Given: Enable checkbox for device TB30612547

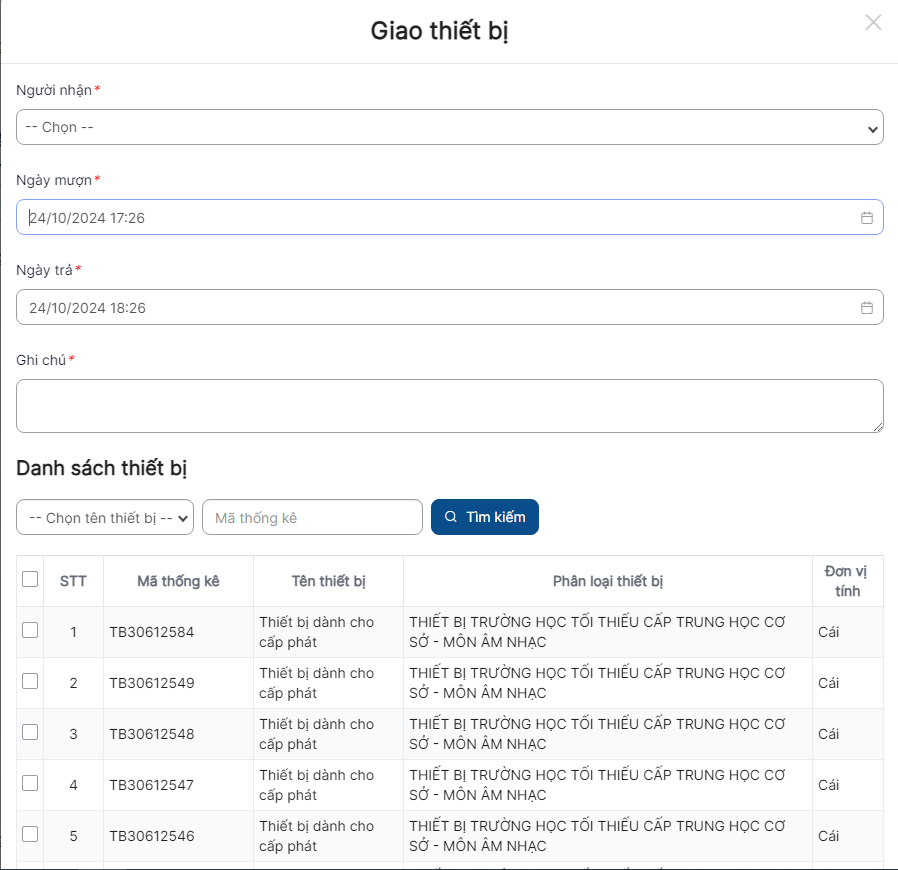Looking at the screenshot, I should click(30, 783).
